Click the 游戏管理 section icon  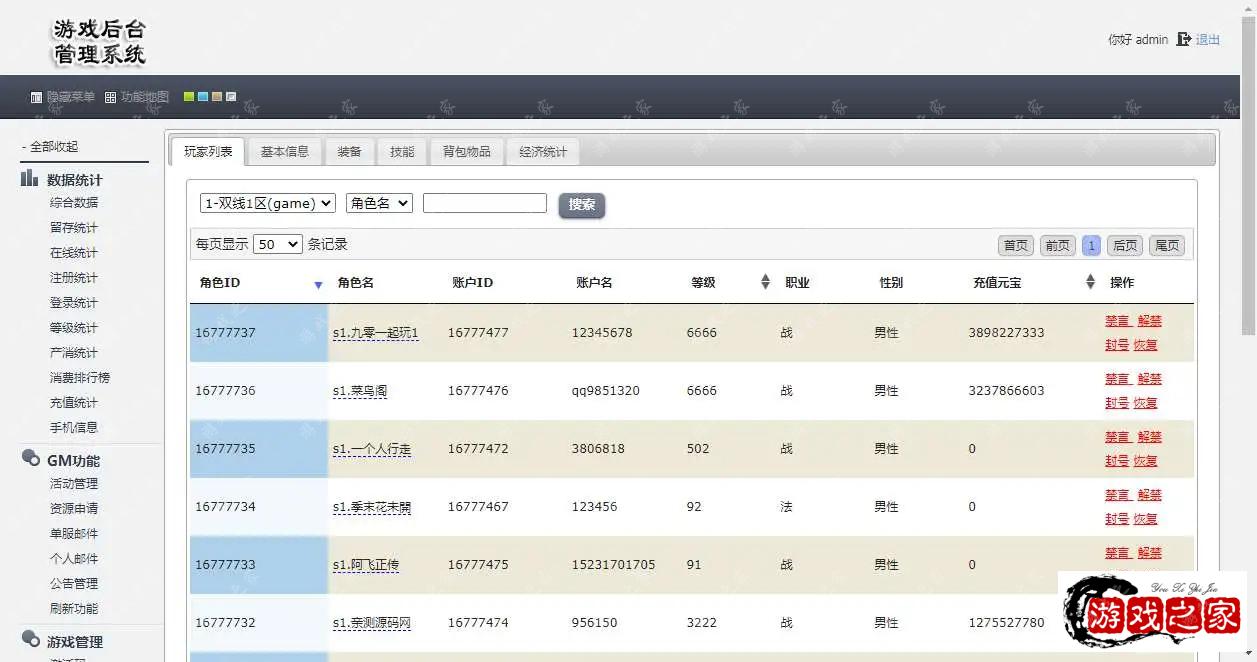click(30, 640)
